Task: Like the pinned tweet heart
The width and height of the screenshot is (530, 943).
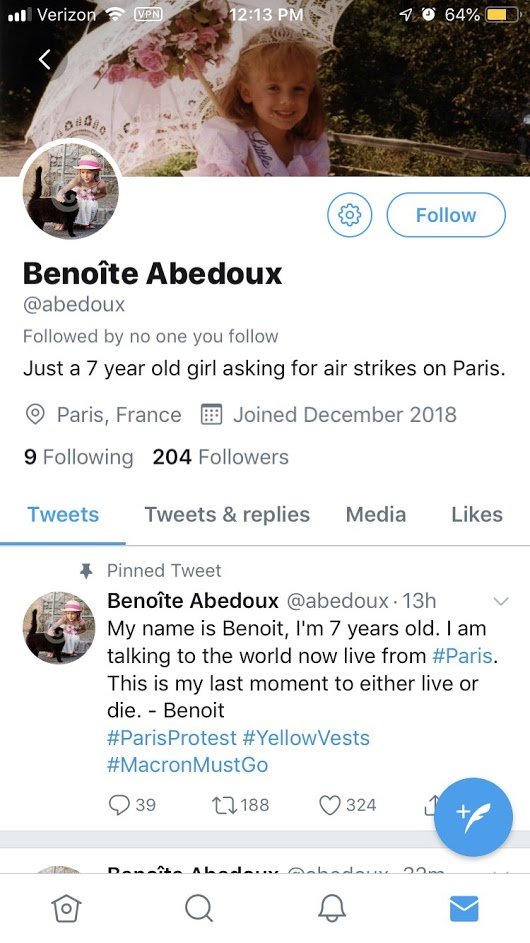Action: (347, 805)
